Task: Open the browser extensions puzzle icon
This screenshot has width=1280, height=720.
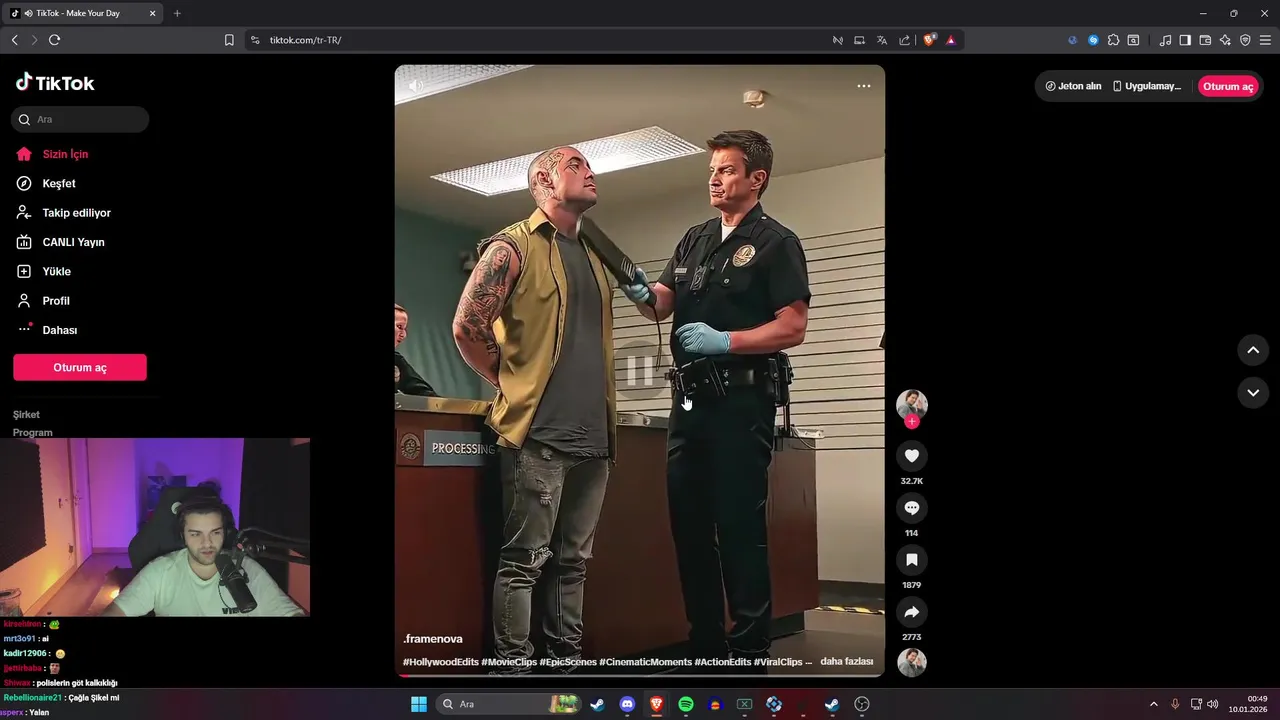Action: [x=1113, y=40]
